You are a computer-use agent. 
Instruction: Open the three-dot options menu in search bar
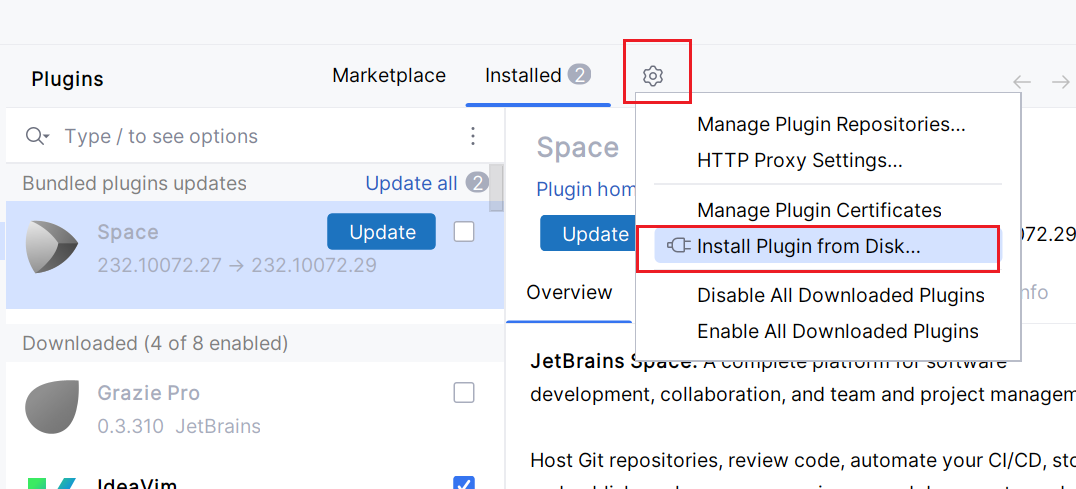coord(472,136)
